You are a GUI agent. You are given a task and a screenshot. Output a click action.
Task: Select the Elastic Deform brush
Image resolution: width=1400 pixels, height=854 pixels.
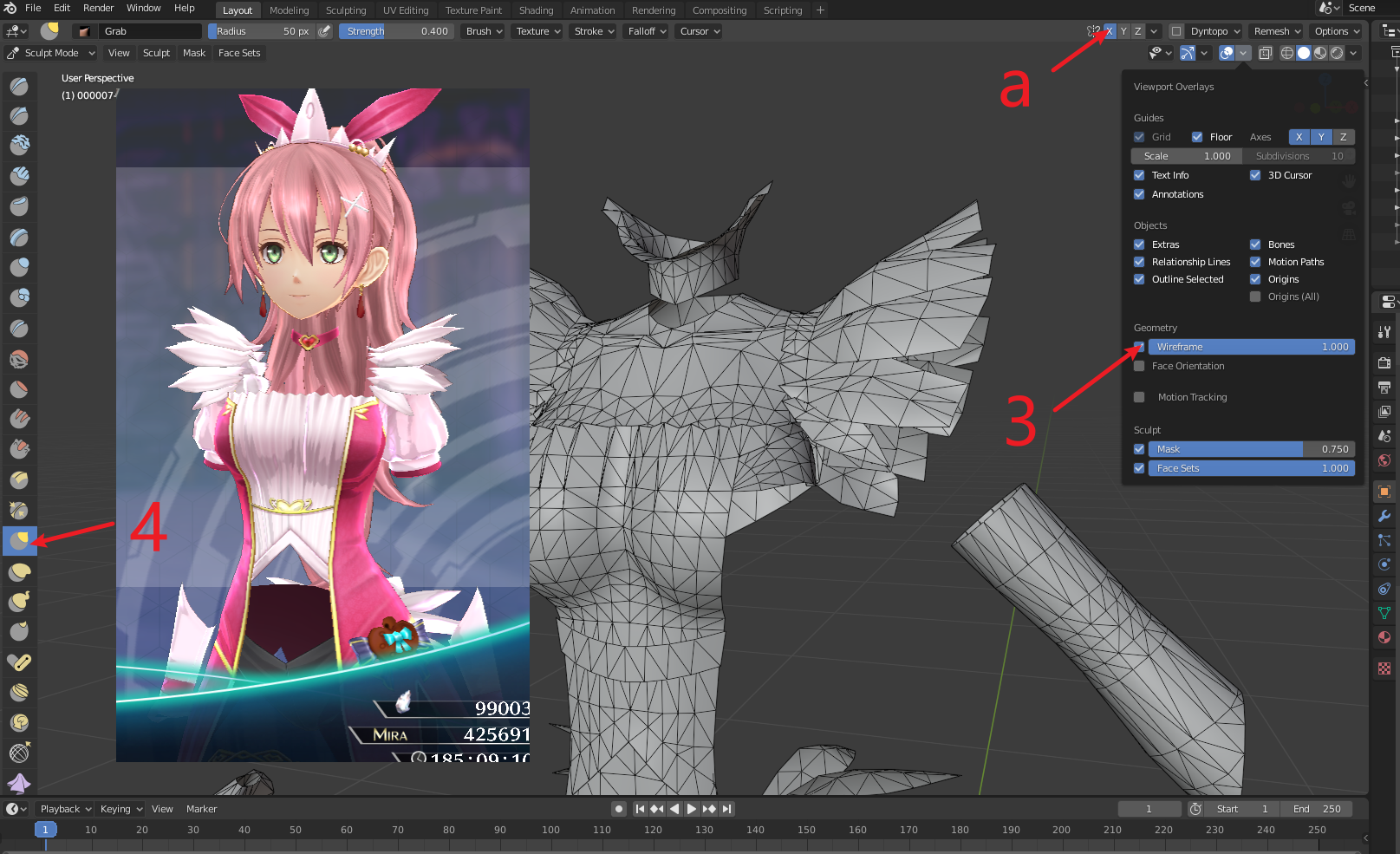click(19, 571)
